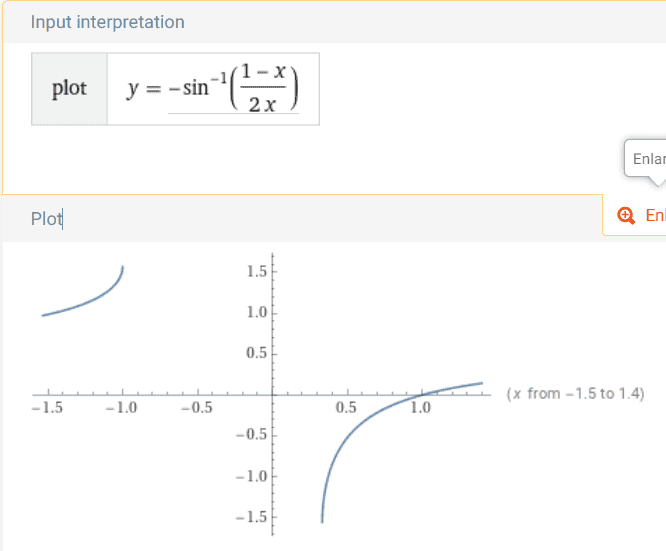The width and height of the screenshot is (666, 551).
Task: Click the plot label cell
Action: (69, 89)
